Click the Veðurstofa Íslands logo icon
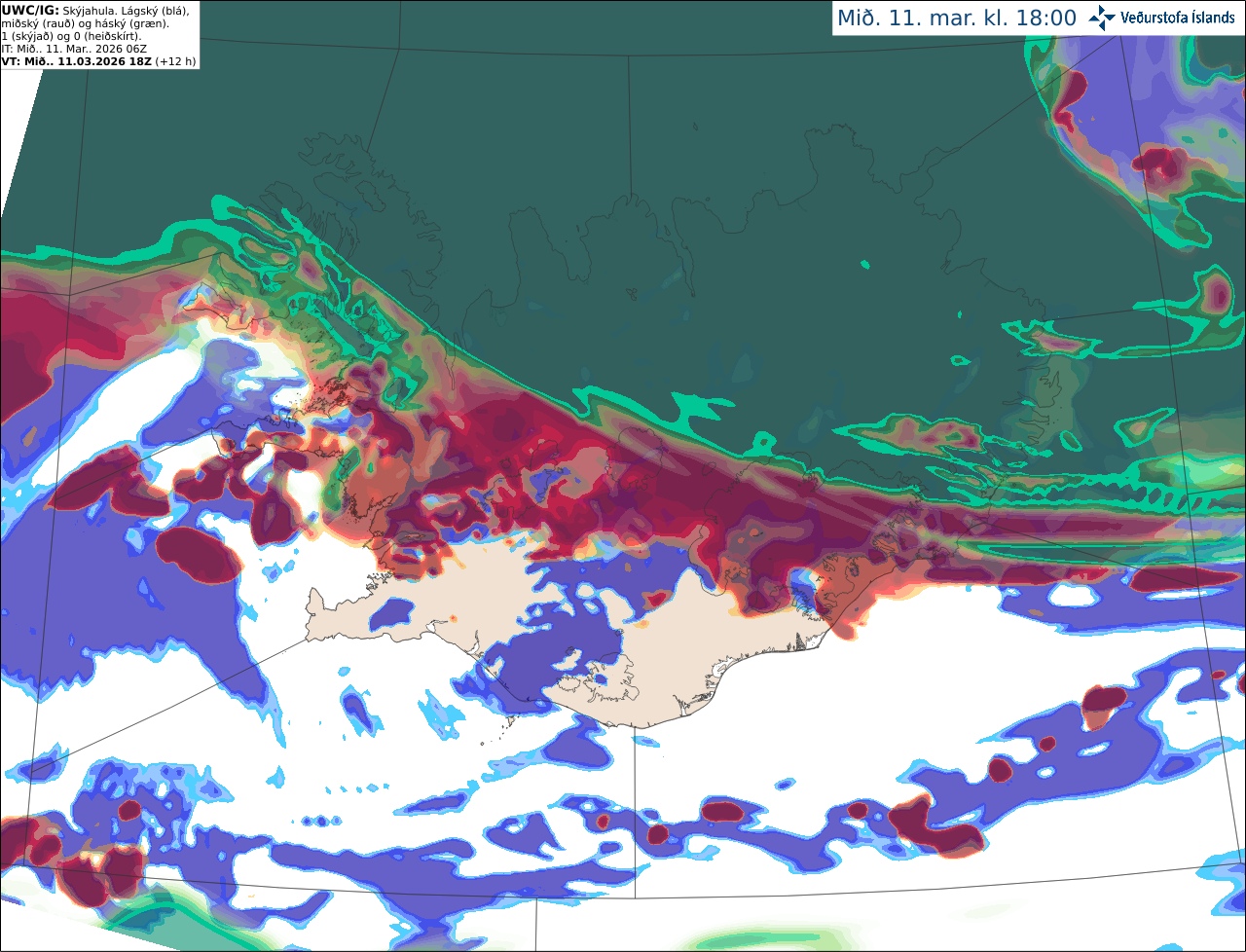The image size is (1246, 952). (x=1102, y=18)
